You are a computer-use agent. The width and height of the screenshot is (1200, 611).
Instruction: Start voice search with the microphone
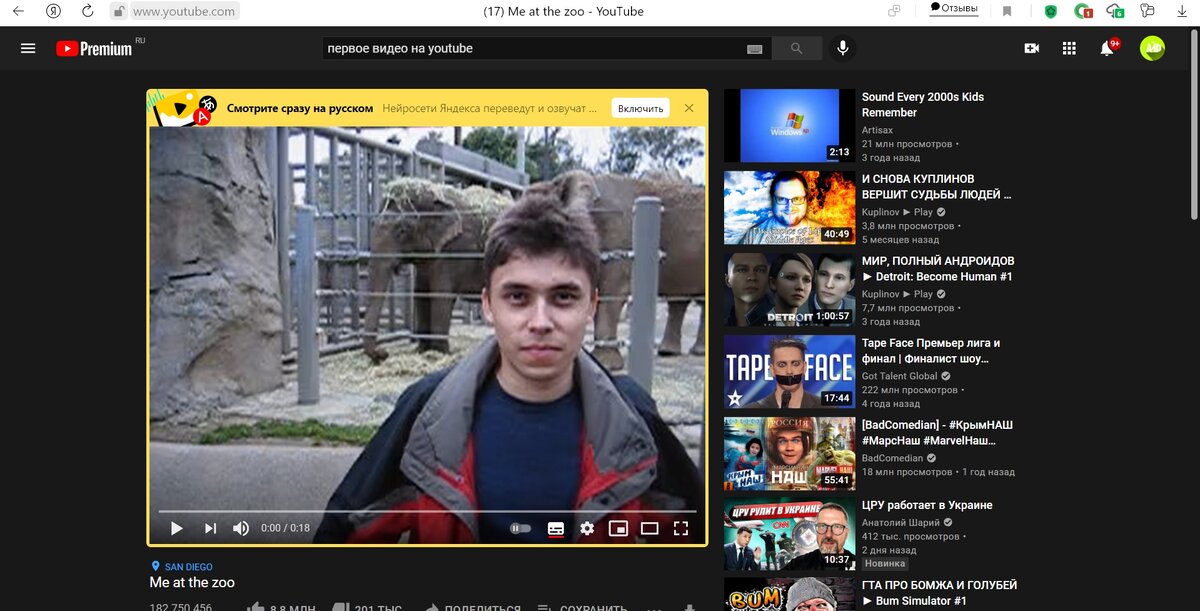[843, 48]
